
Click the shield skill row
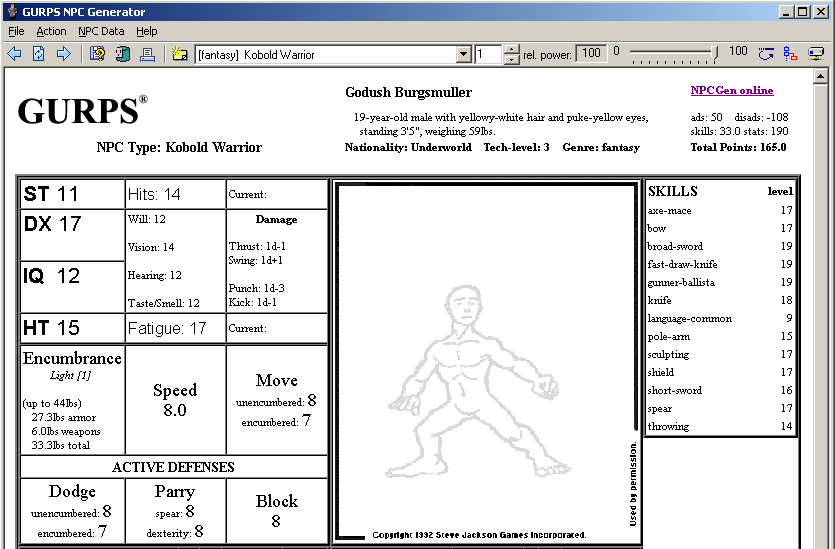point(720,372)
